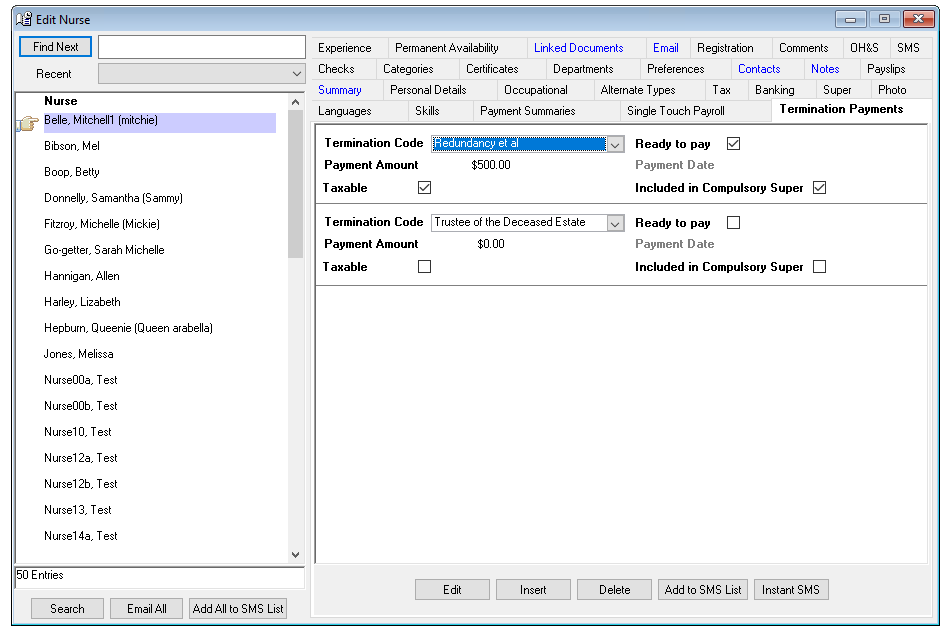Switch to Categories tab

coord(408,69)
